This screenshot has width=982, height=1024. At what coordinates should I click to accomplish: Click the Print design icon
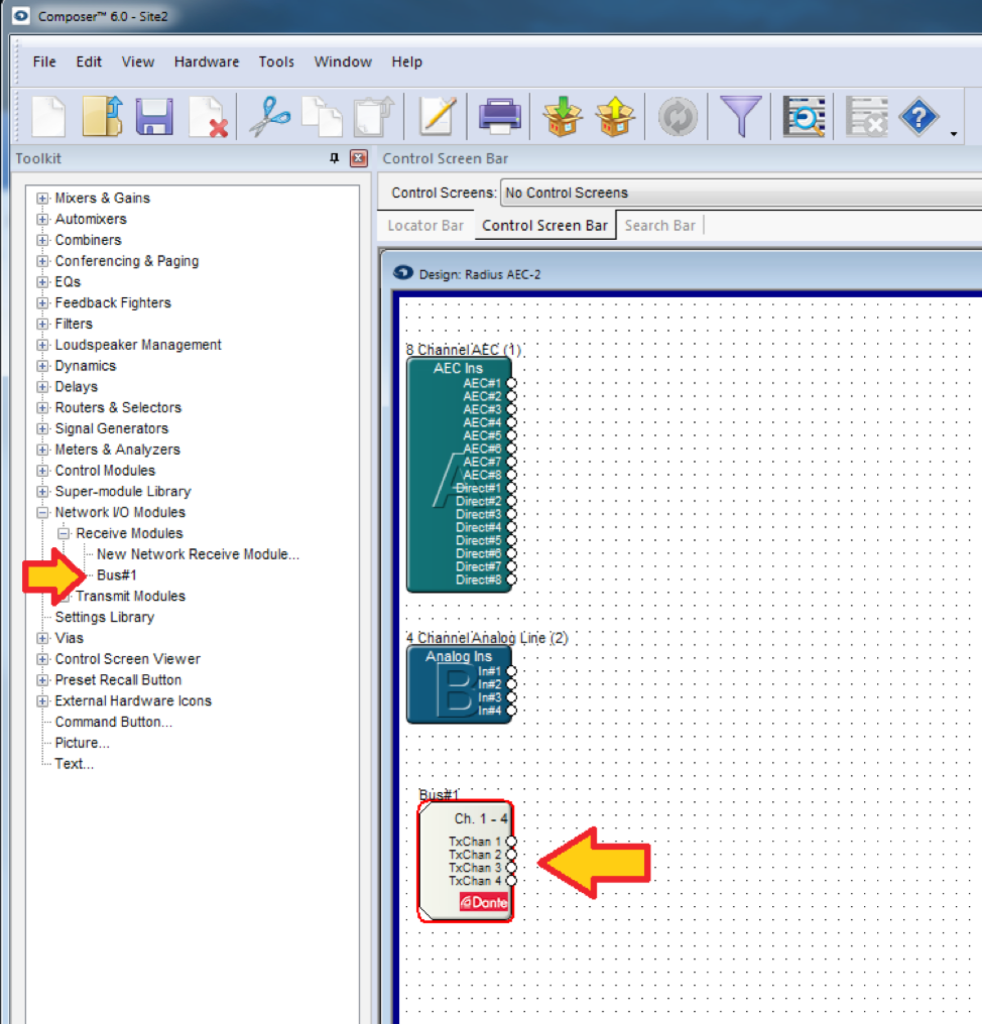click(x=499, y=116)
